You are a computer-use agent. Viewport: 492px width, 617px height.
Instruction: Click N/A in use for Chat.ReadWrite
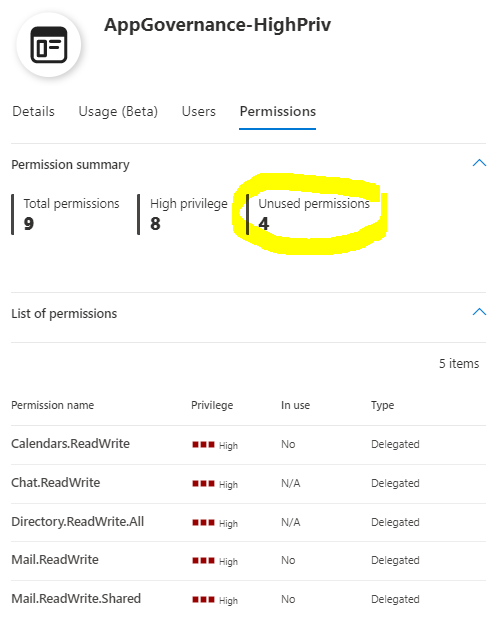pos(290,483)
